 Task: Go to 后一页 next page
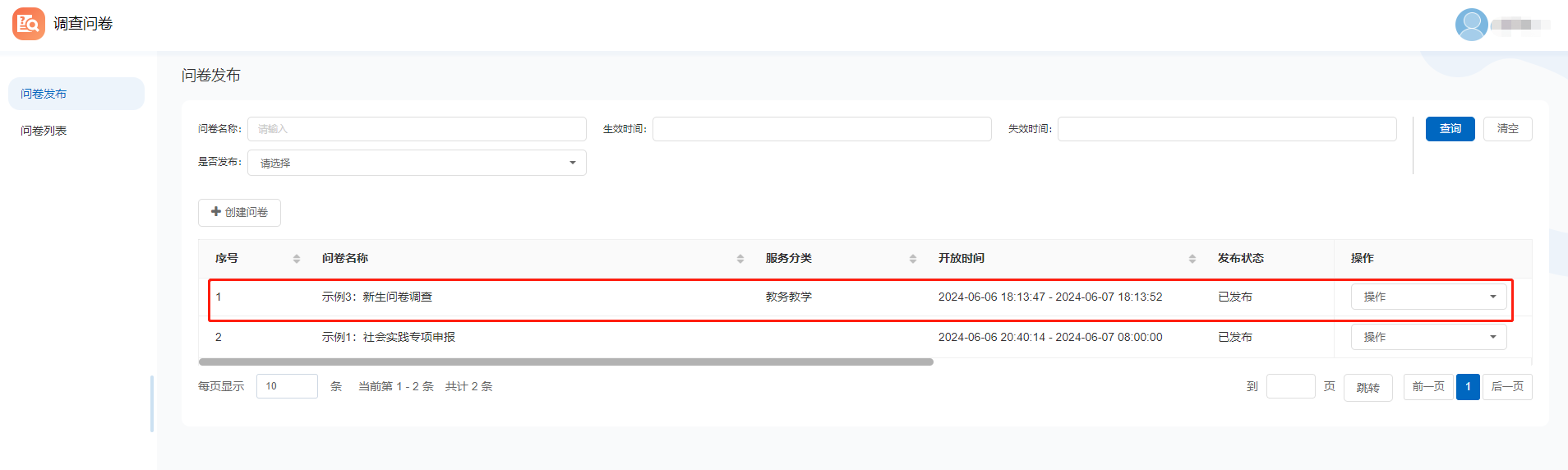pos(1507,387)
